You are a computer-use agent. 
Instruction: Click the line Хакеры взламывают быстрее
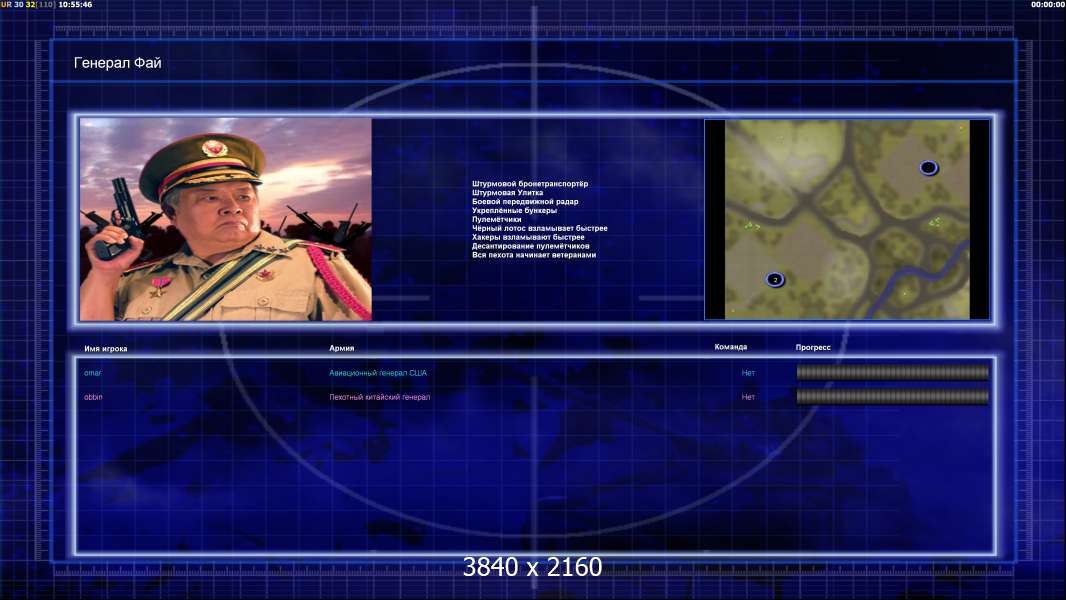click(528, 237)
